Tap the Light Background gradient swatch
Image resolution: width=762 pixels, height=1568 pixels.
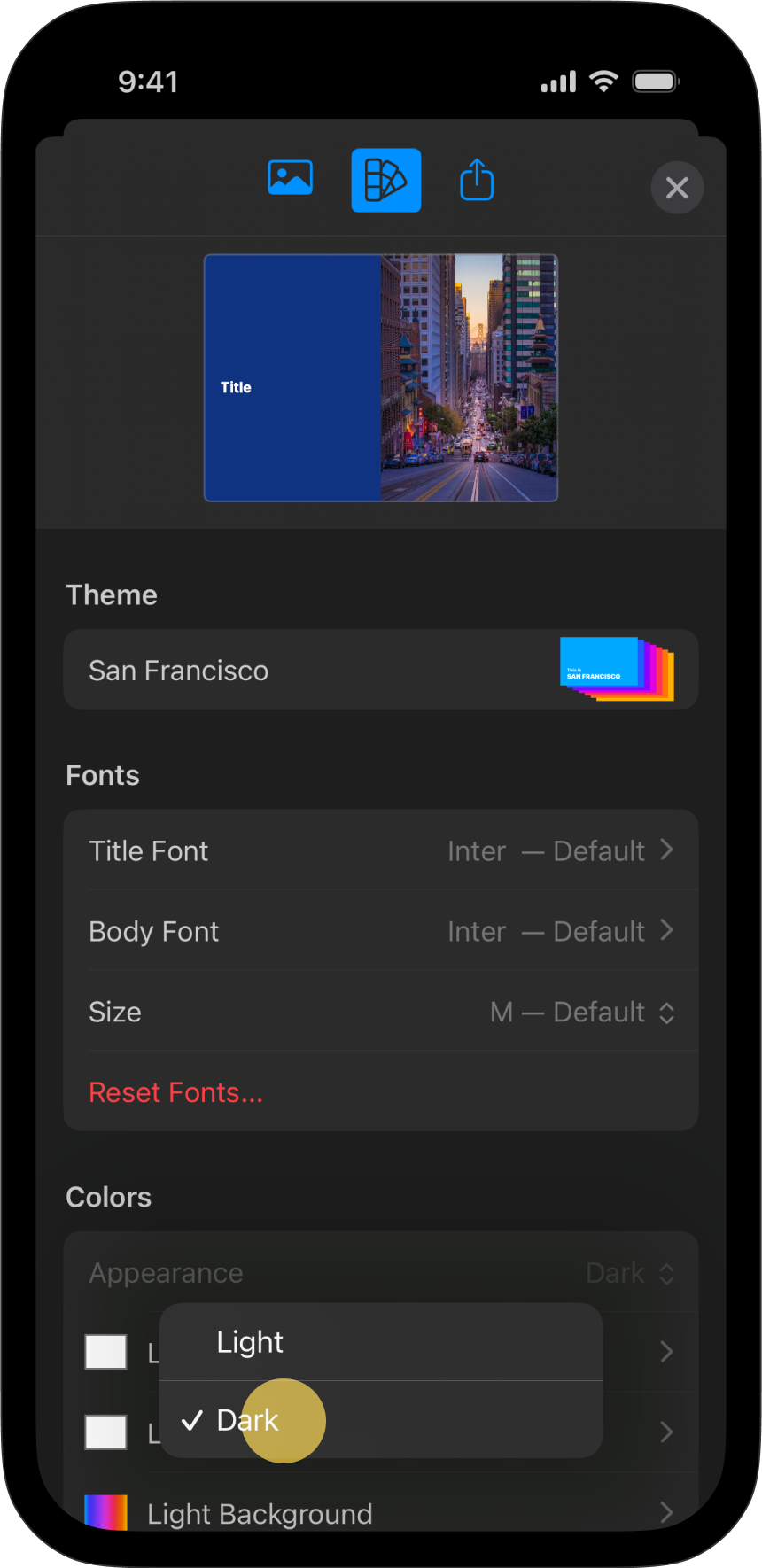pyautogui.click(x=105, y=1511)
